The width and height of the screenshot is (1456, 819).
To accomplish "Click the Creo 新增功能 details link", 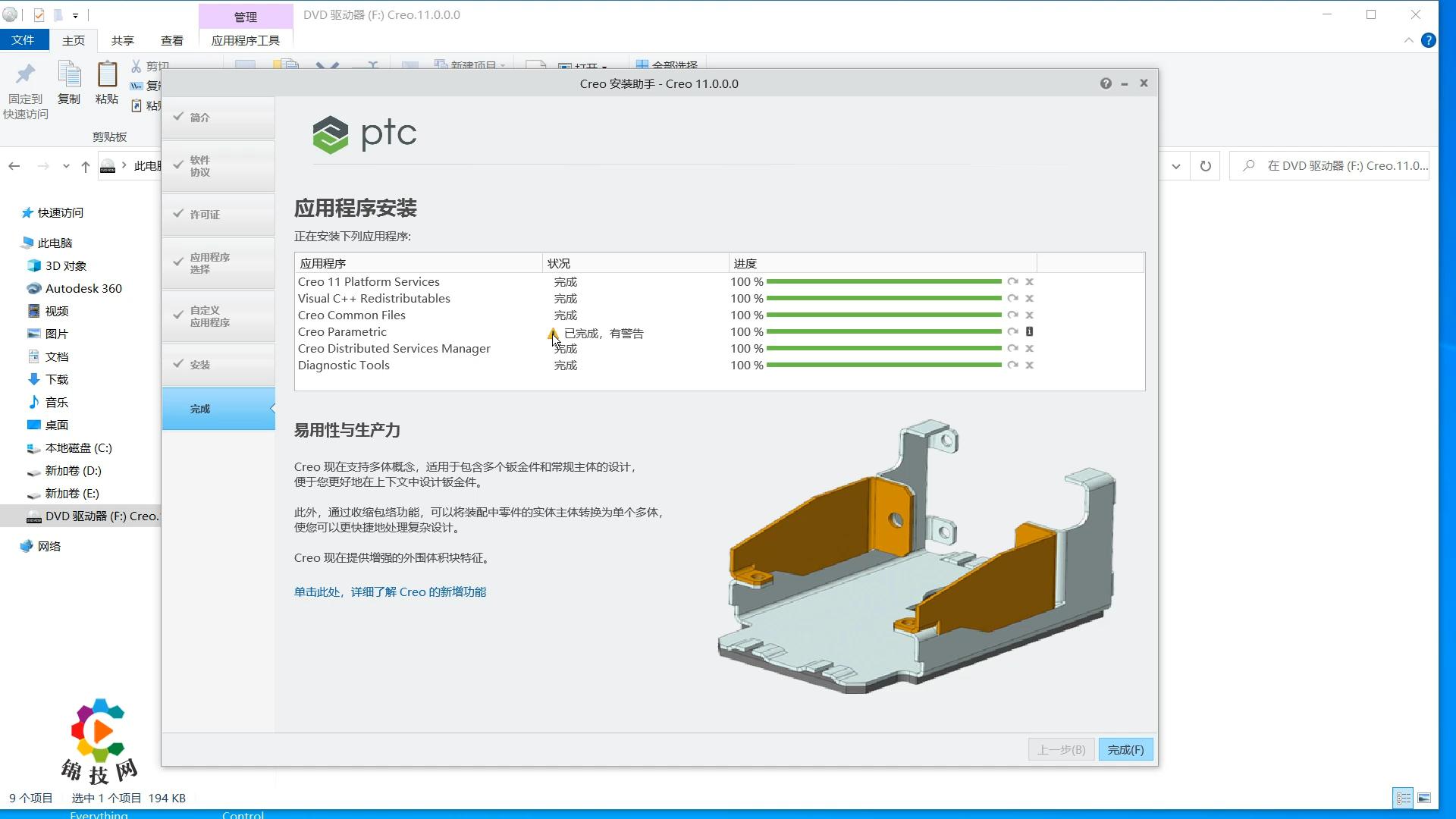I will 390,591.
